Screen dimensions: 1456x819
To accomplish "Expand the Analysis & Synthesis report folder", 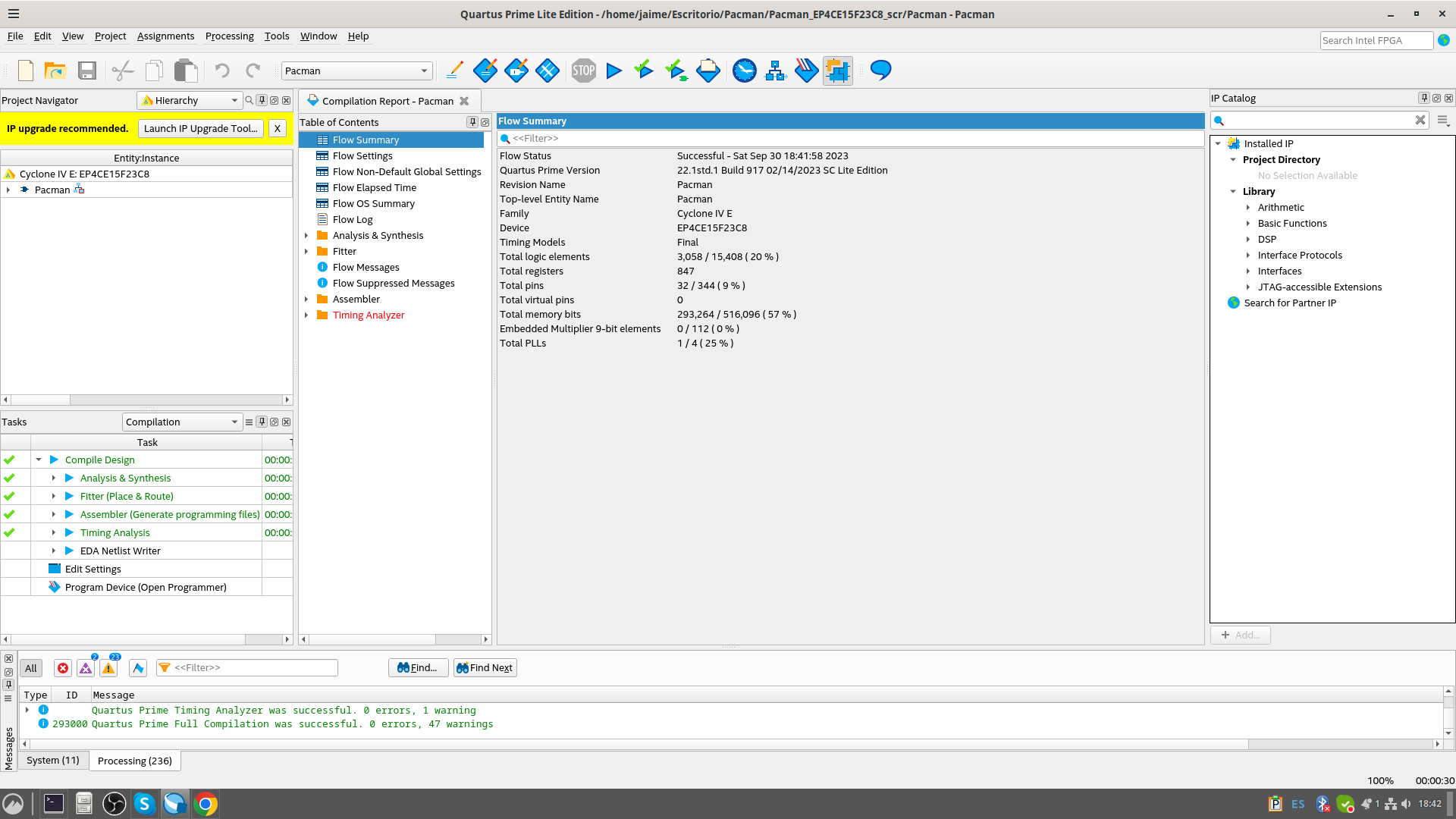I will 306,236.
